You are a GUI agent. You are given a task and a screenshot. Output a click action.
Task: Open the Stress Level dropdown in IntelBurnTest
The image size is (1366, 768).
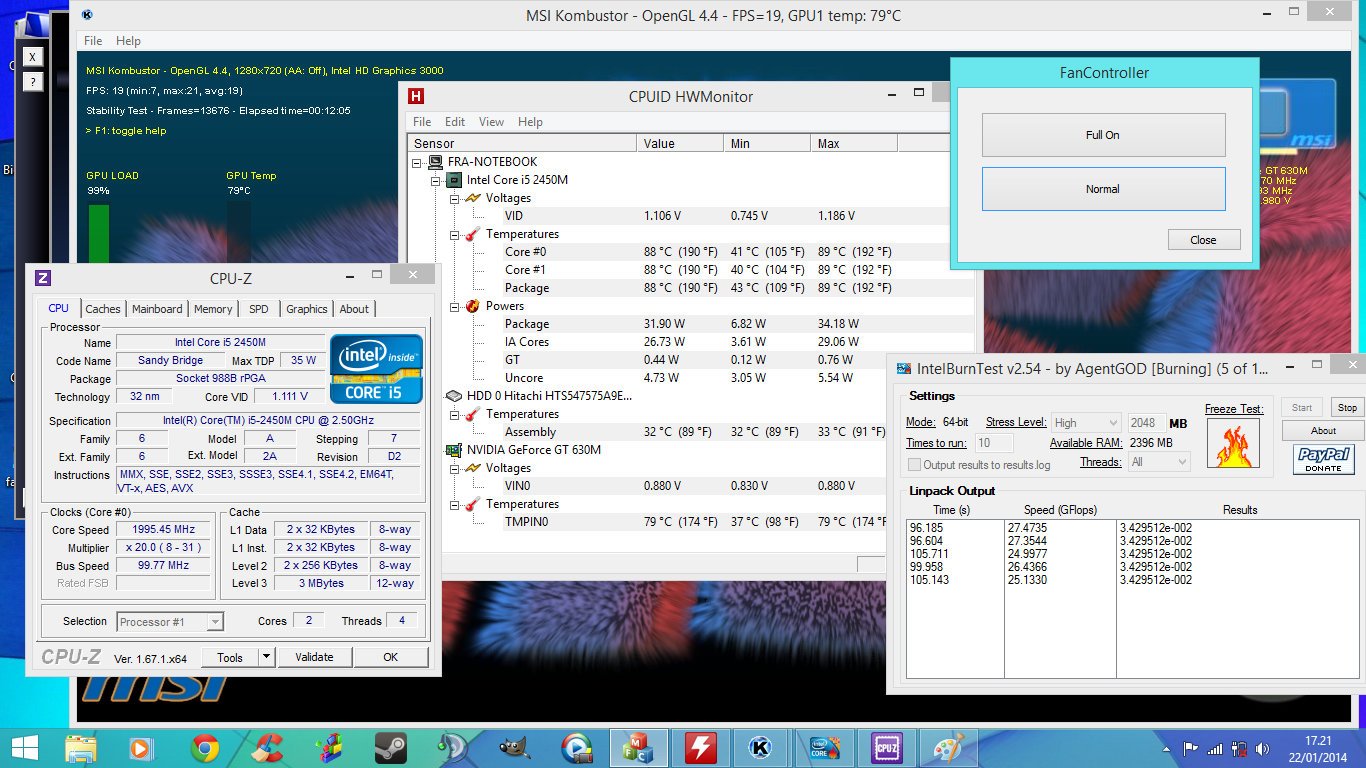pyautogui.click(x=1085, y=423)
